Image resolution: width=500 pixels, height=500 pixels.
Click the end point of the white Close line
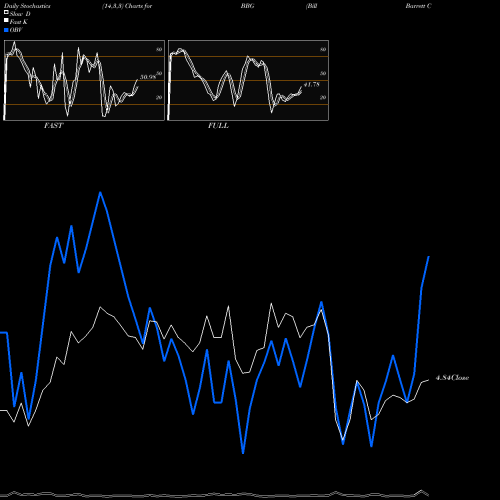429,380
